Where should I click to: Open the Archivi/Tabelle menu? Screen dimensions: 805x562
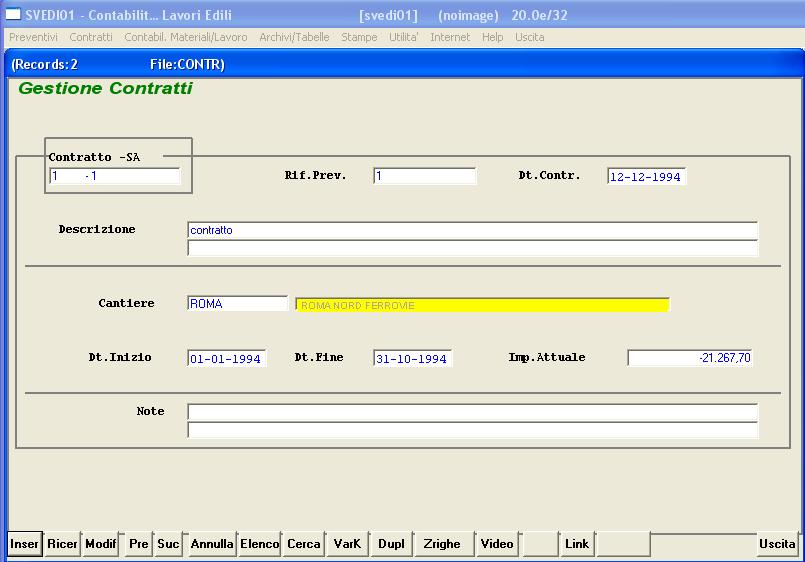(x=294, y=37)
